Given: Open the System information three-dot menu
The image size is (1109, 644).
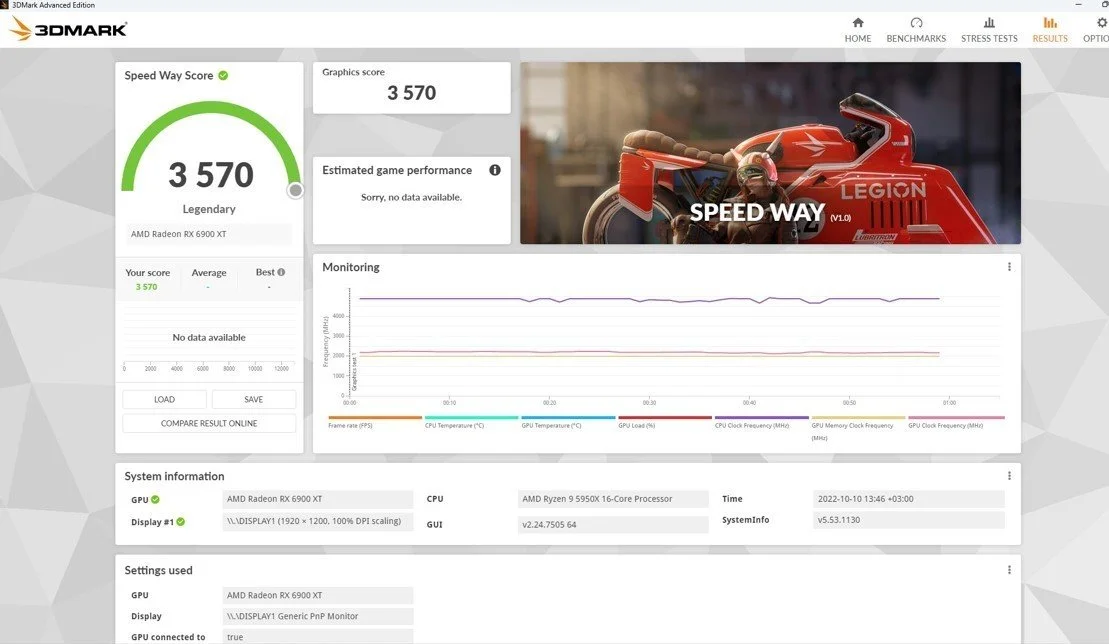Looking at the screenshot, I should point(1009,476).
